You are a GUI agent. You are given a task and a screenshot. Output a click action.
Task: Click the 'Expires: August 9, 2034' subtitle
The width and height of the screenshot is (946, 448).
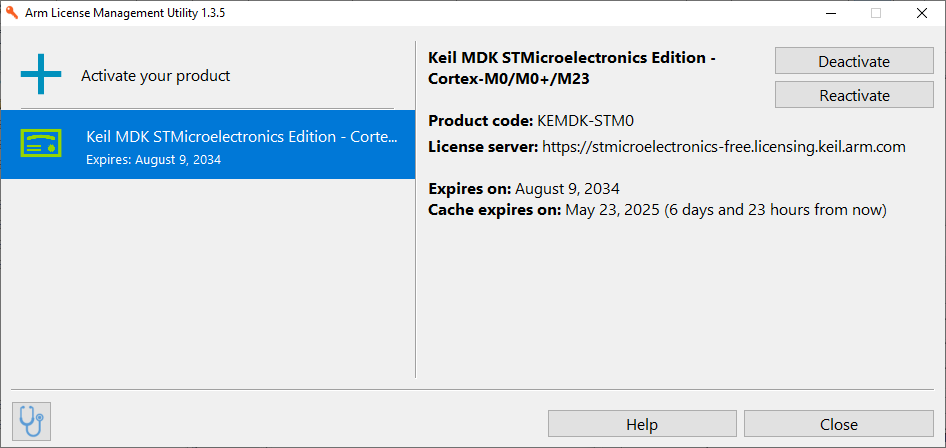click(x=154, y=160)
